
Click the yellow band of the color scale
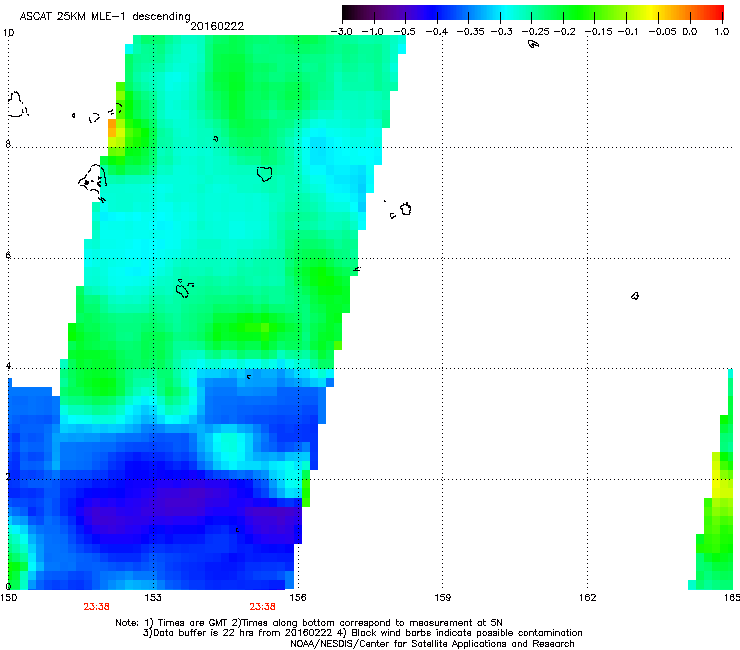pyautogui.click(x=651, y=12)
